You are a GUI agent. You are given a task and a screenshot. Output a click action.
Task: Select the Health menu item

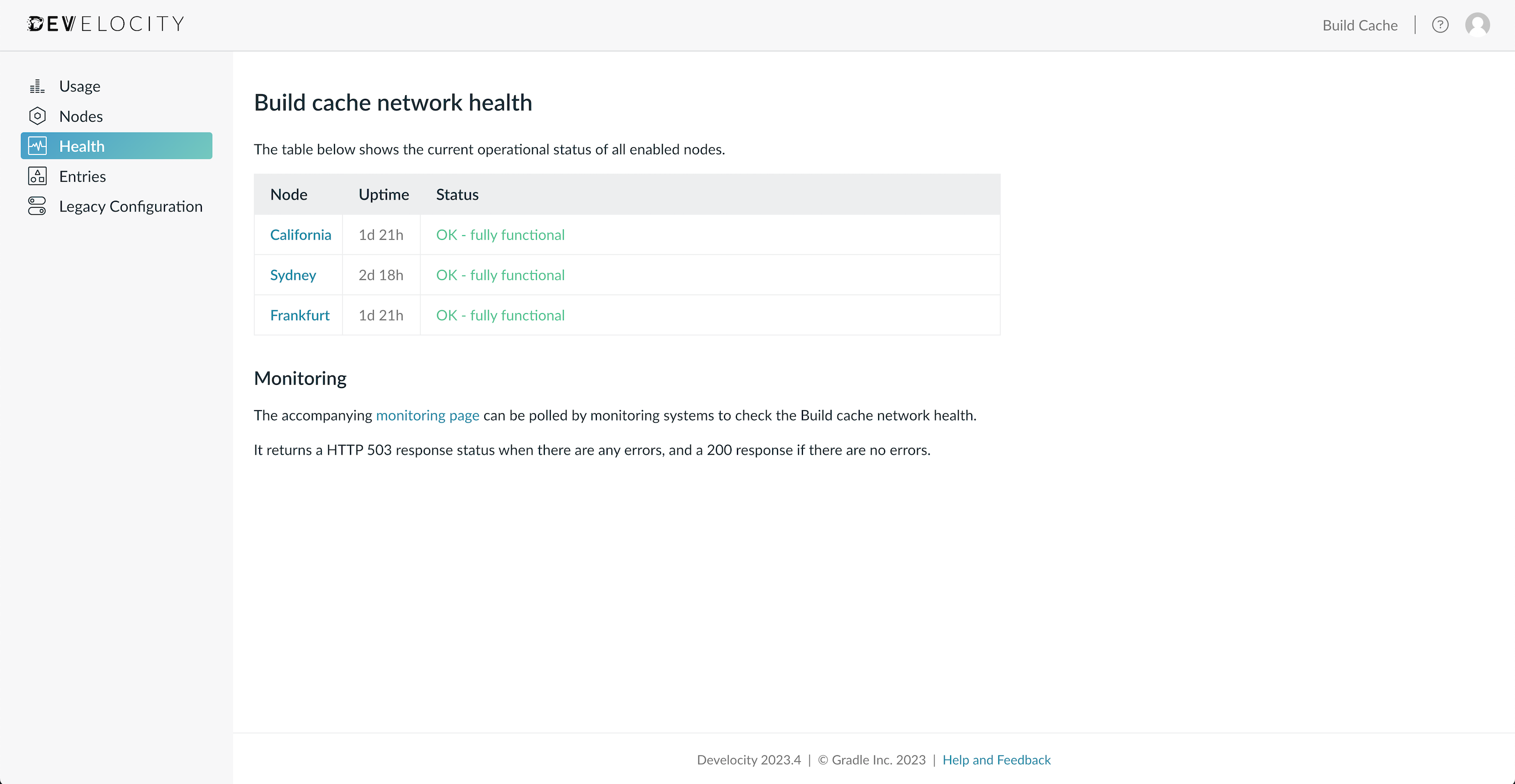click(x=82, y=147)
